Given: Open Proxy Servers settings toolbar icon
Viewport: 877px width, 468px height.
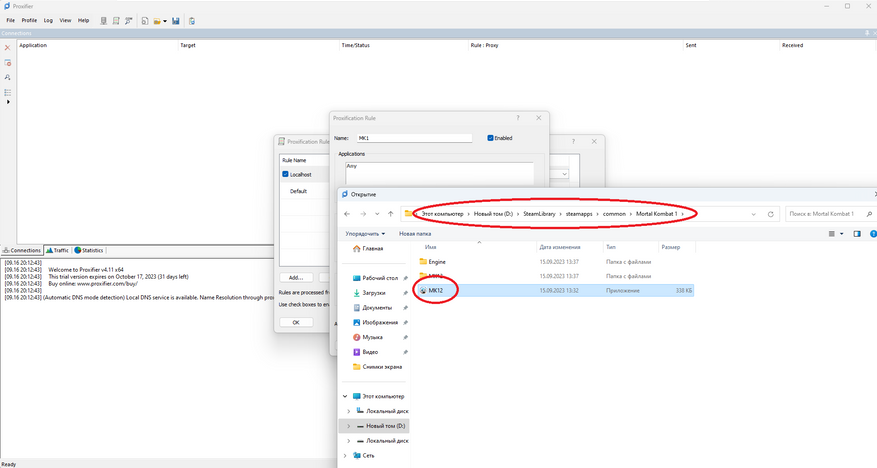Looking at the screenshot, I should click(103, 21).
